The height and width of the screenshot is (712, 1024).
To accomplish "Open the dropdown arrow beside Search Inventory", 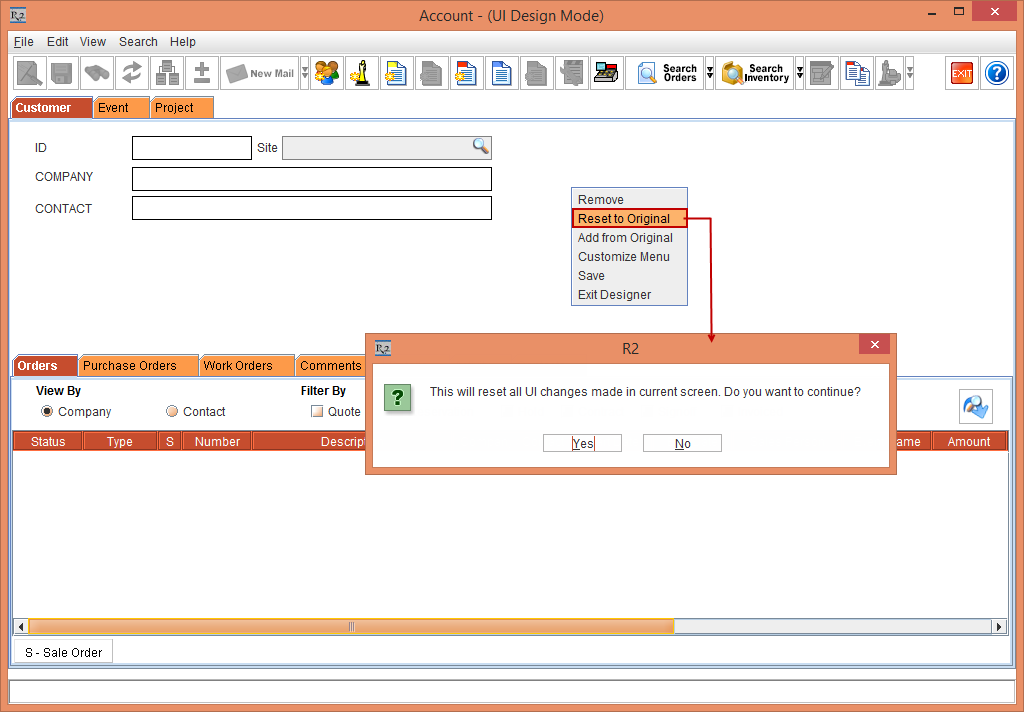I will pos(799,73).
